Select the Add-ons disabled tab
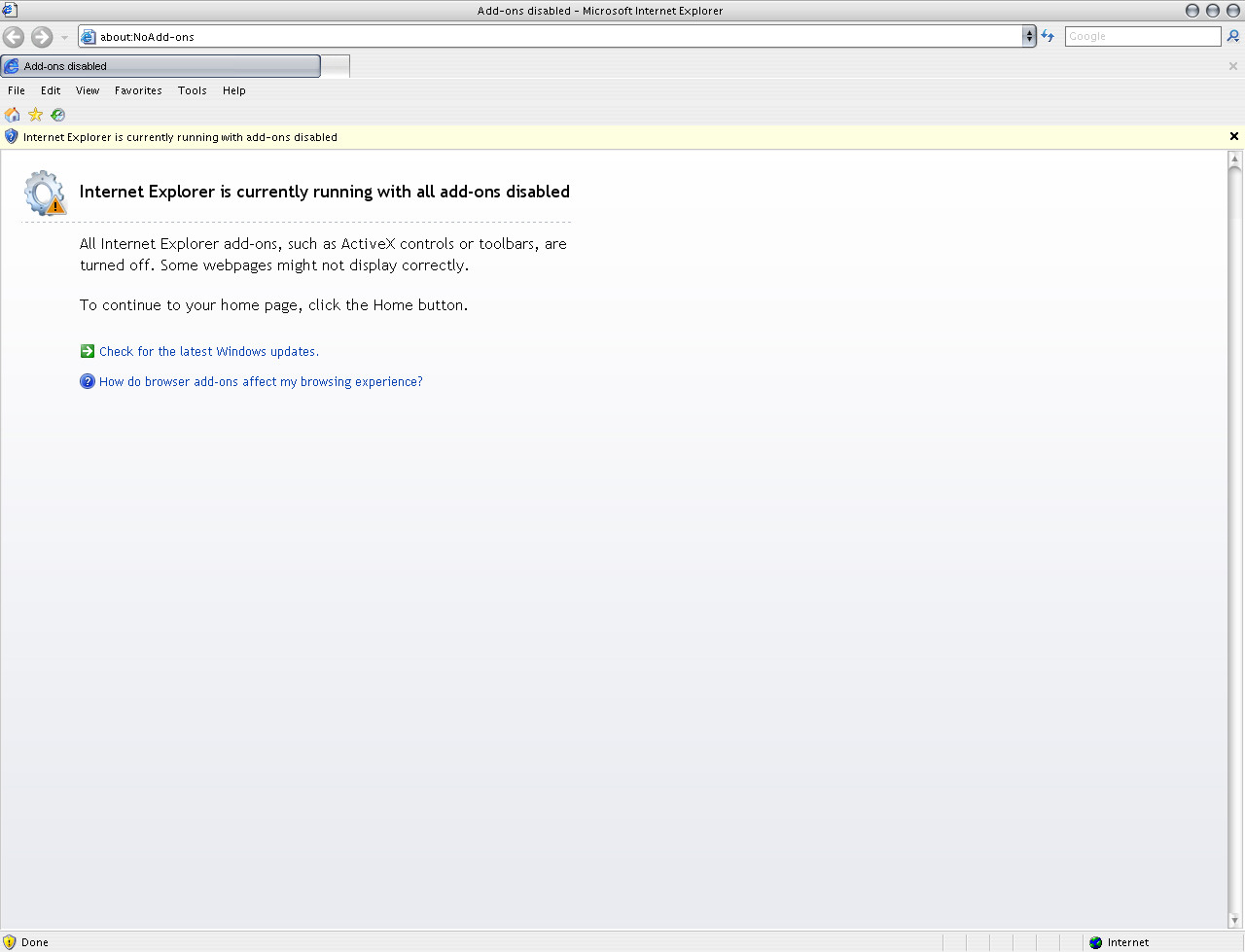The image size is (1245, 952). pyautogui.click(x=160, y=66)
